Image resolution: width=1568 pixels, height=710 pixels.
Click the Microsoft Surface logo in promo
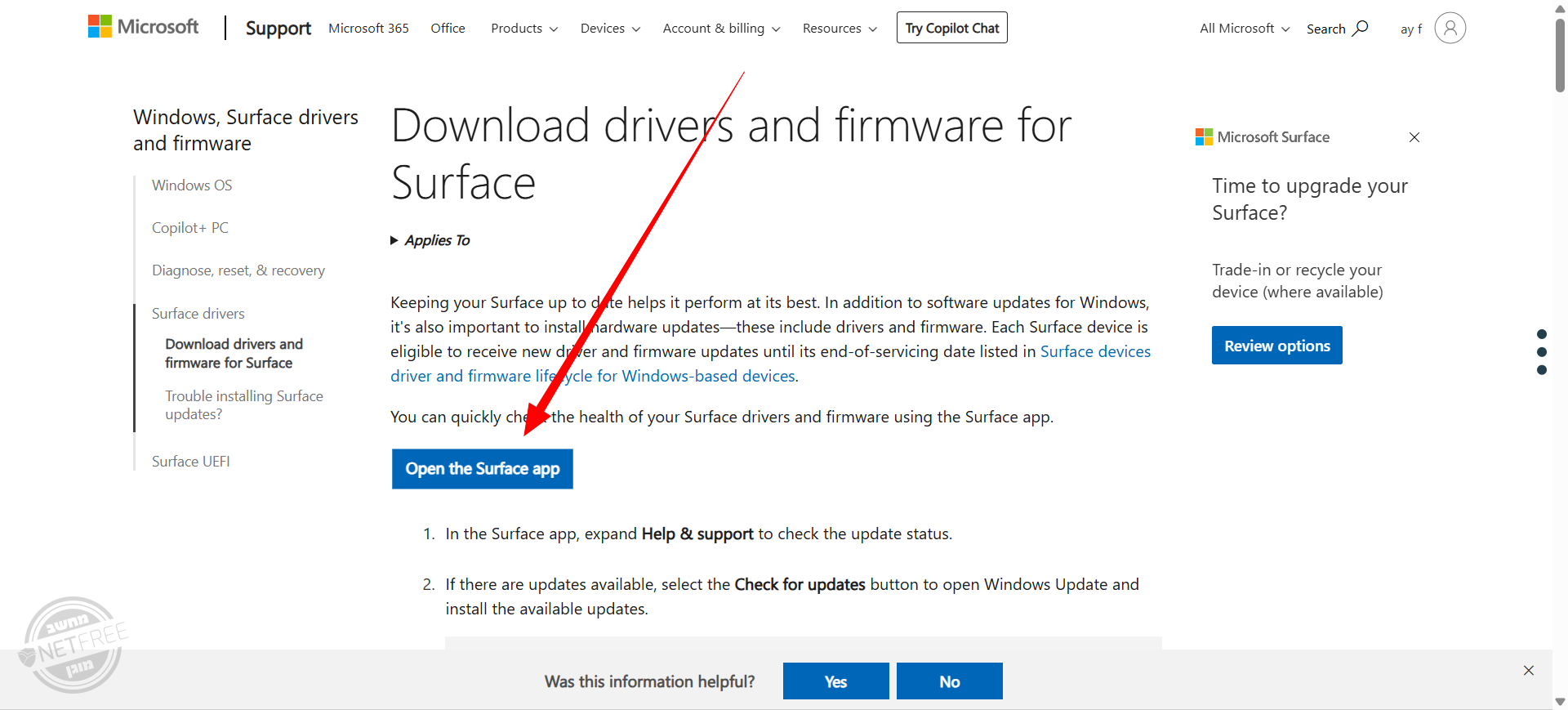pyautogui.click(x=1262, y=137)
